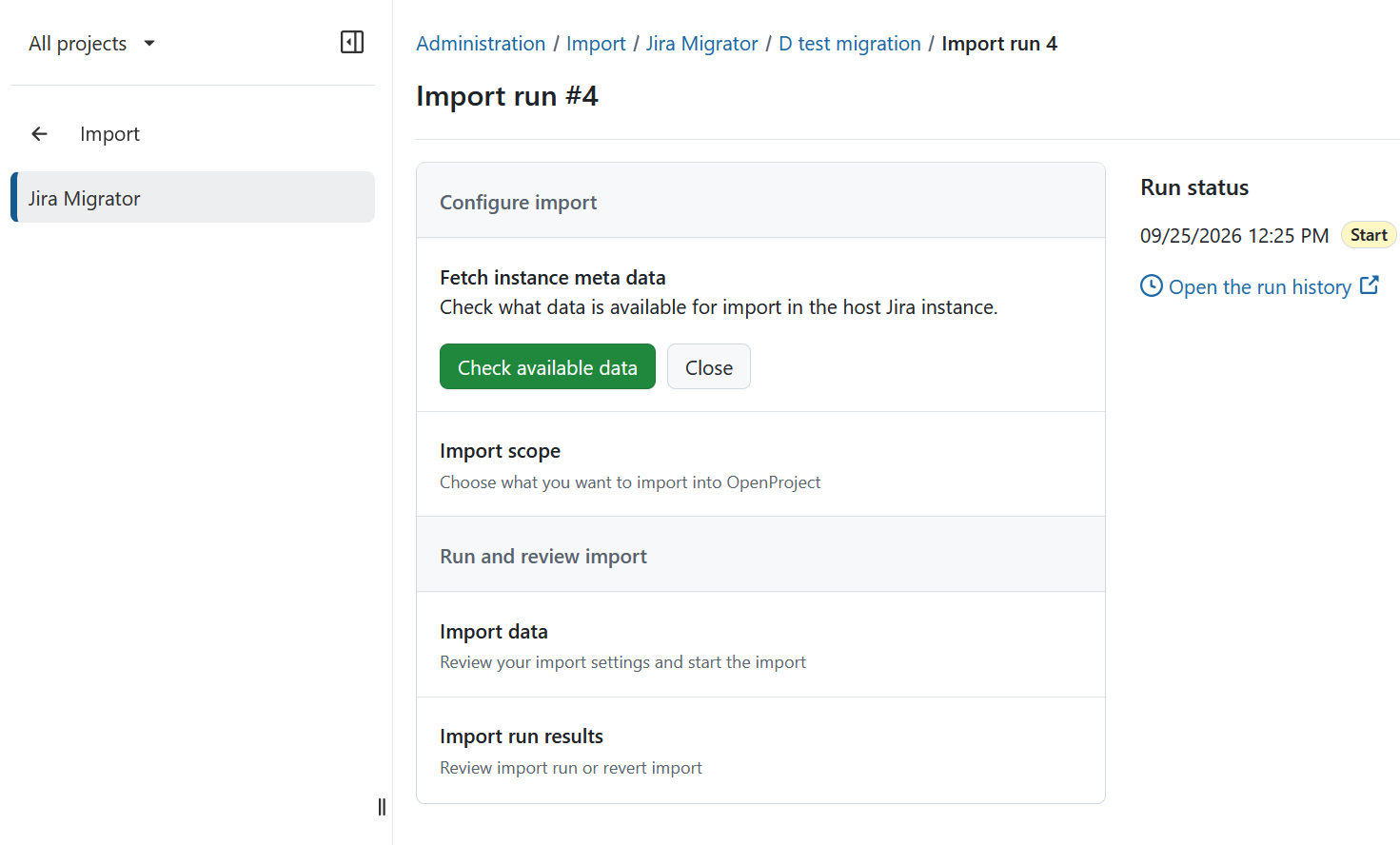The height and width of the screenshot is (845, 1400).
Task: Click the Start status badge
Action: coord(1369,235)
